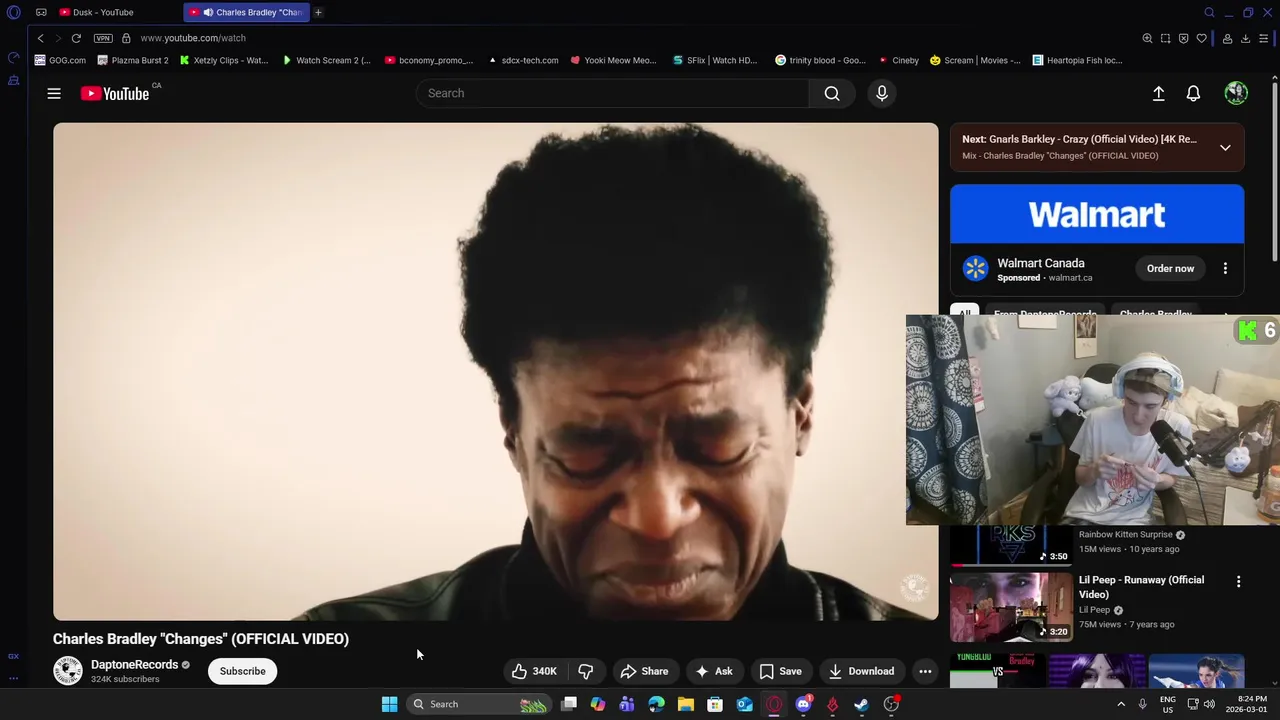
Task: Open the browser zoom-in magnifier icon
Action: click(x=1148, y=38)
